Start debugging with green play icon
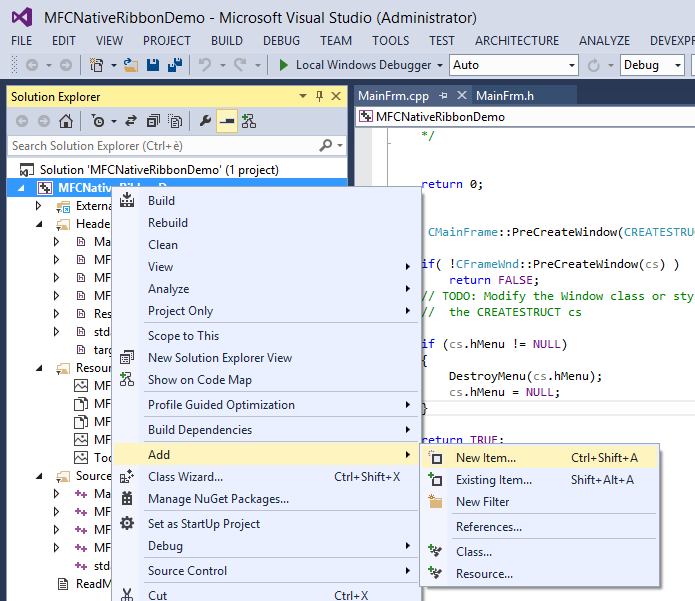Screen dimensions: 695x601 pos(284,66)
